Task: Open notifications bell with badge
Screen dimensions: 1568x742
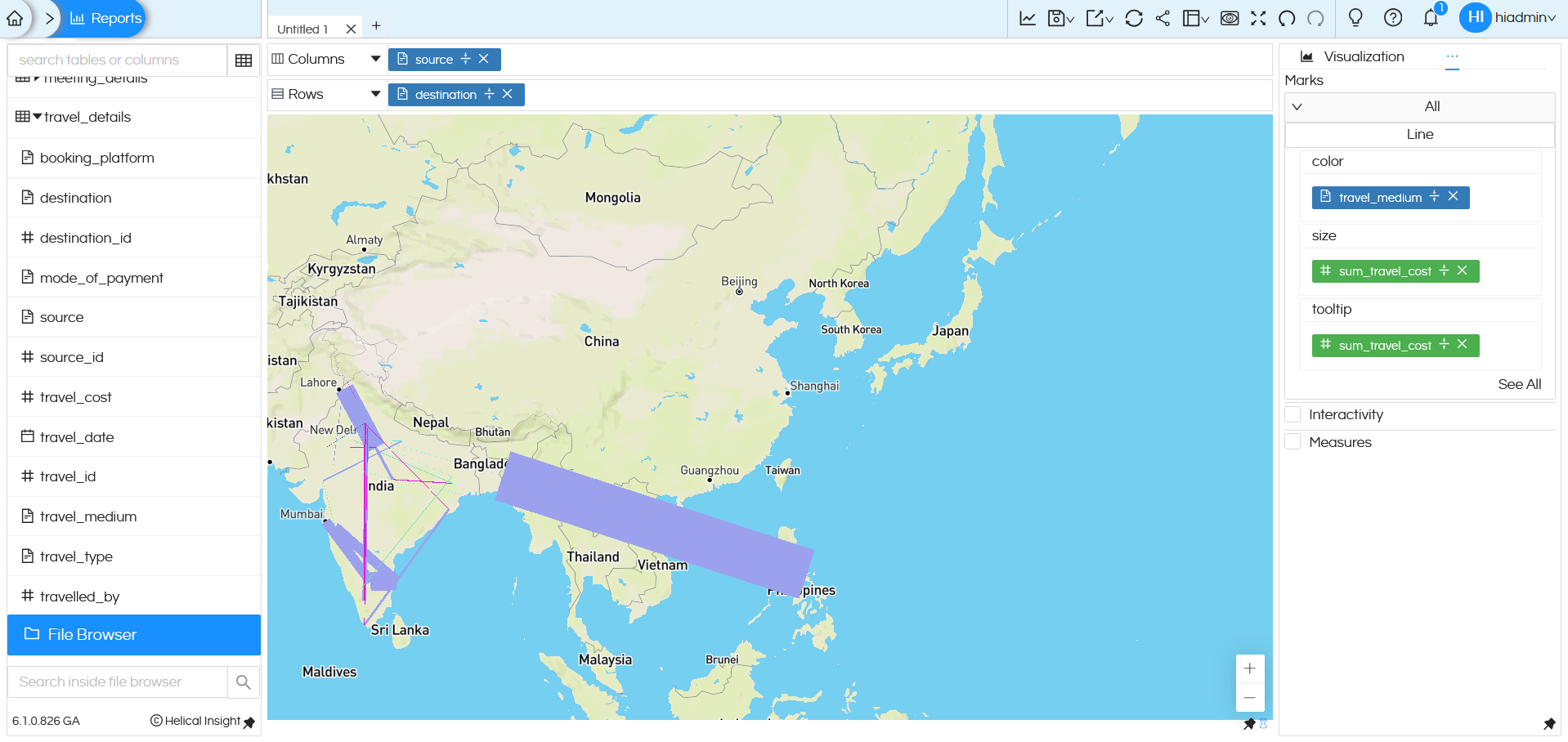Action: (x=1431, y=17)
